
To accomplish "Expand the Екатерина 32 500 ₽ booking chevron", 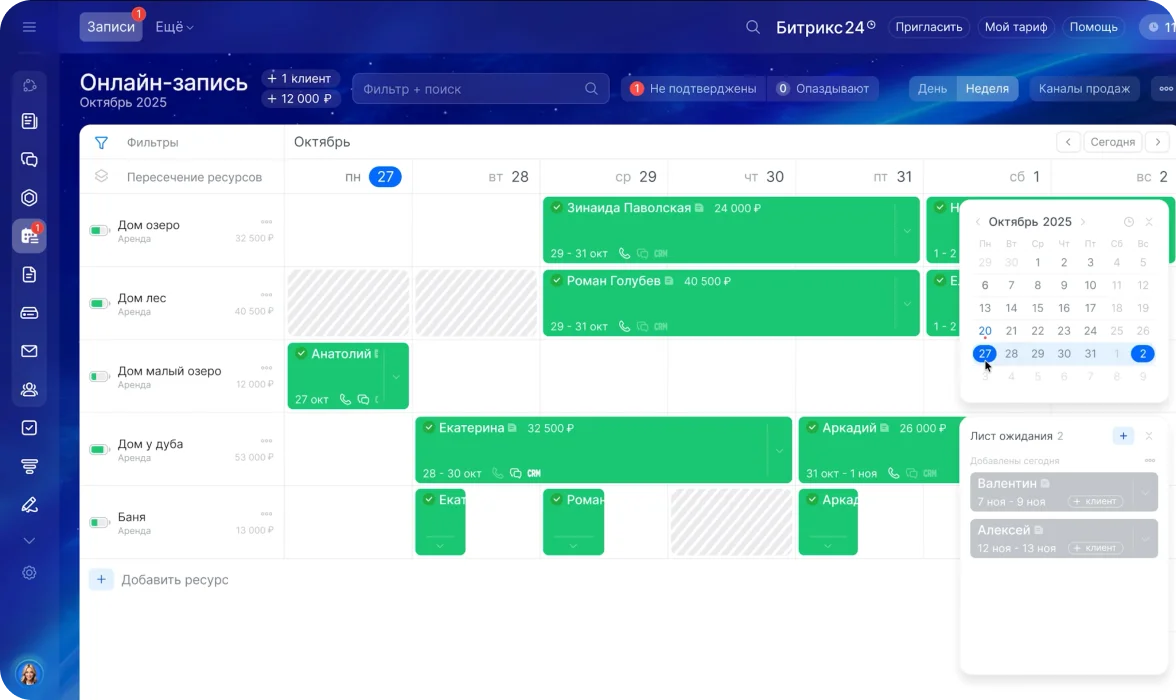I will point(779,450).
